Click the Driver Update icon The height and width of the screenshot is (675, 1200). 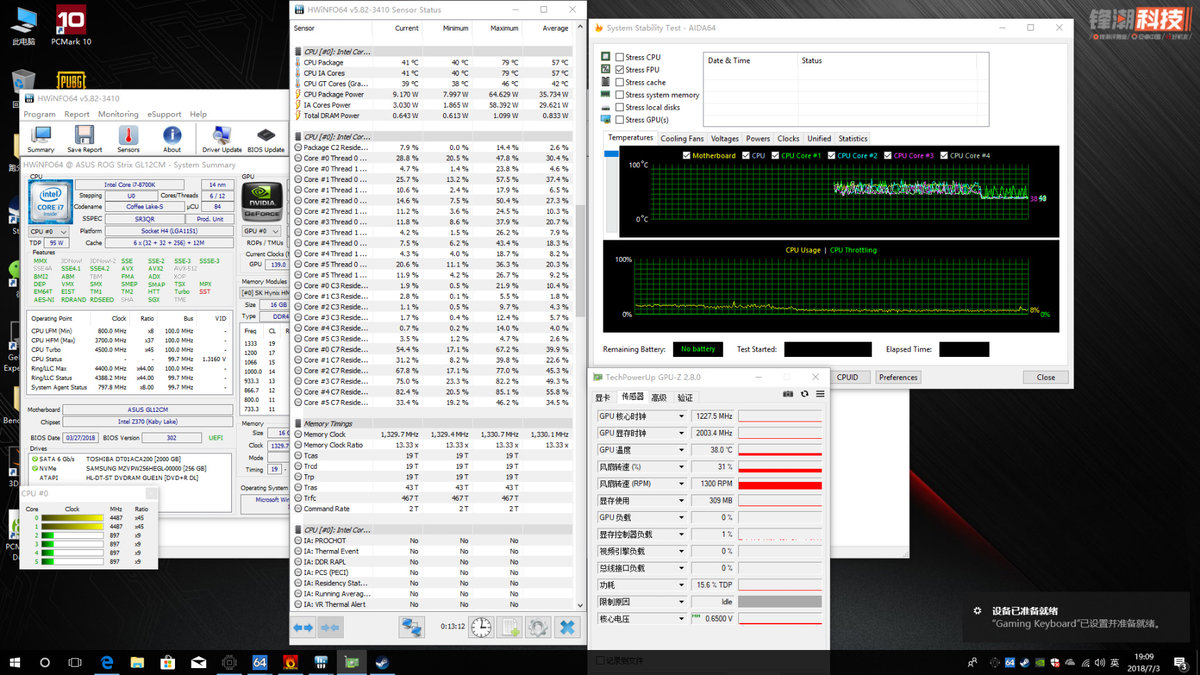pos(221,137)
